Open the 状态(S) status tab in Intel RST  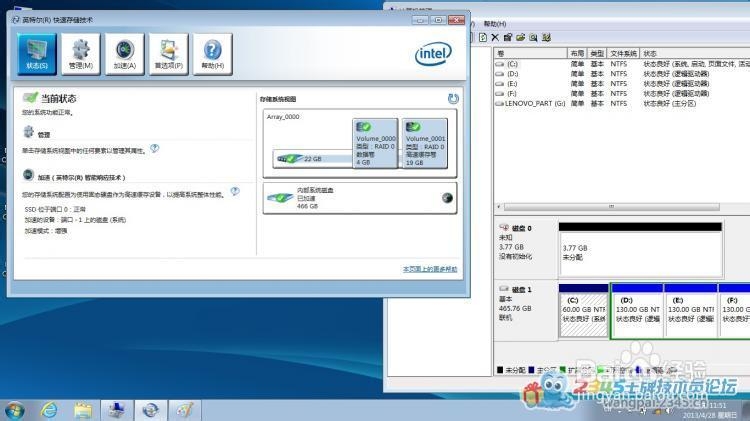point(37,54)
